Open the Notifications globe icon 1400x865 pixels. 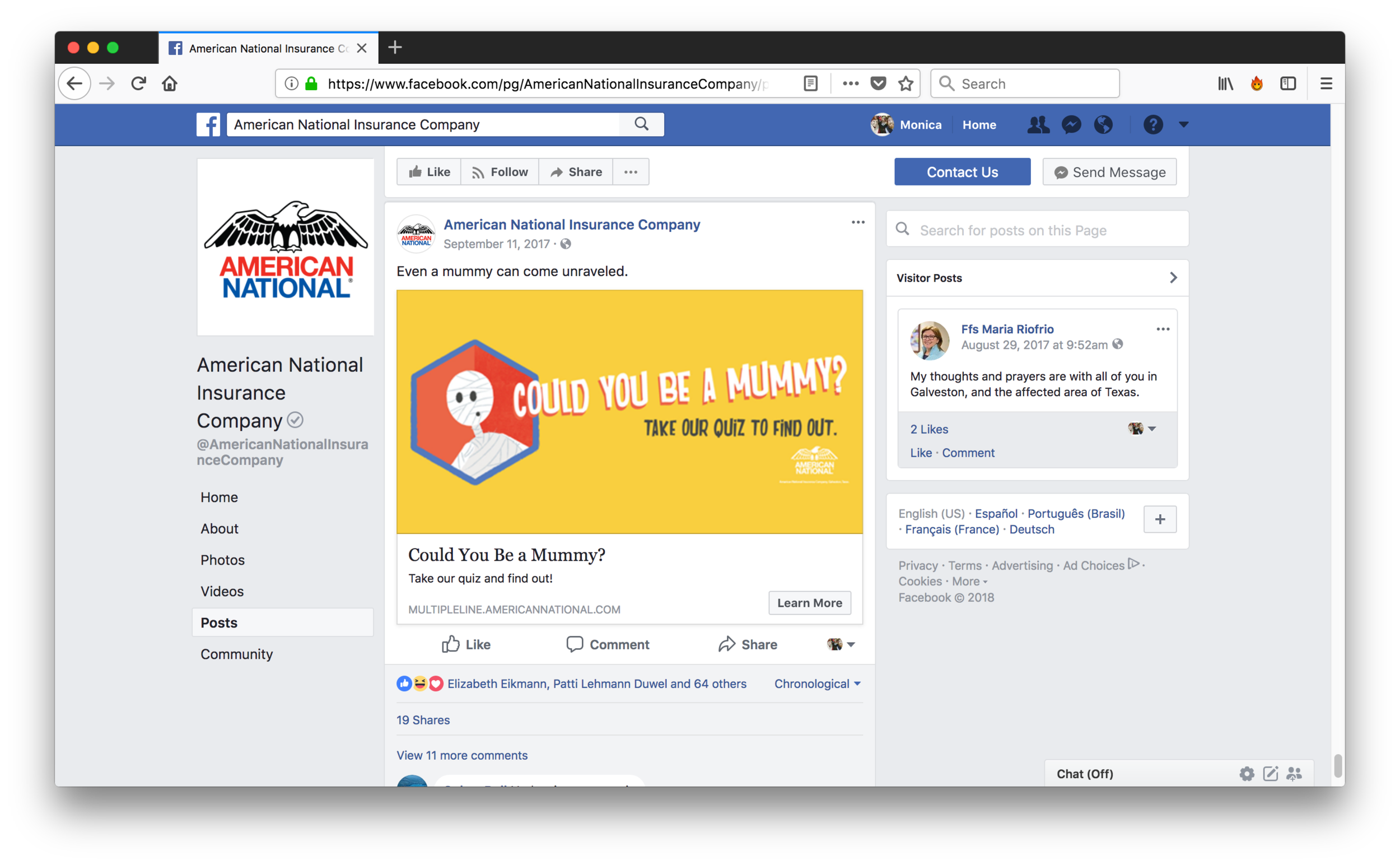coord(1103,125)
